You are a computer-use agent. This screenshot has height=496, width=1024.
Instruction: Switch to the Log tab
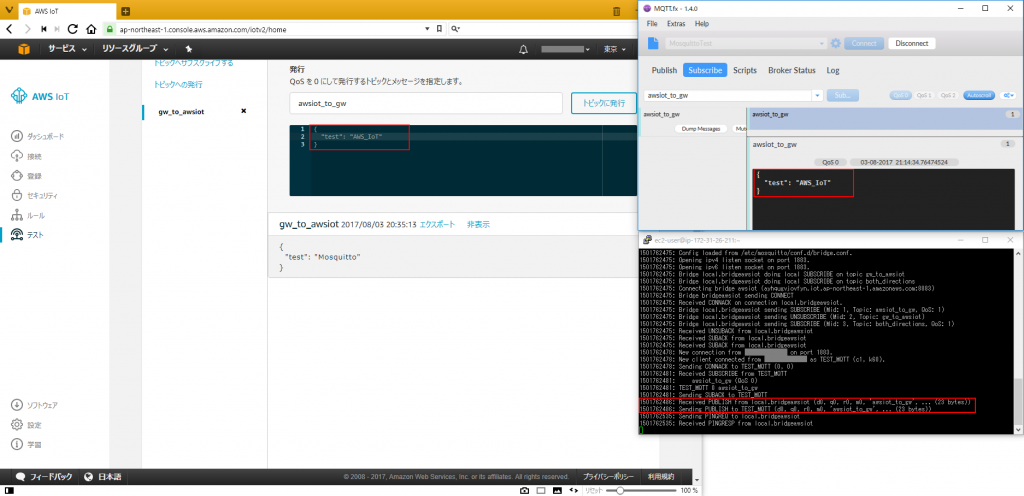click(833, 70)
